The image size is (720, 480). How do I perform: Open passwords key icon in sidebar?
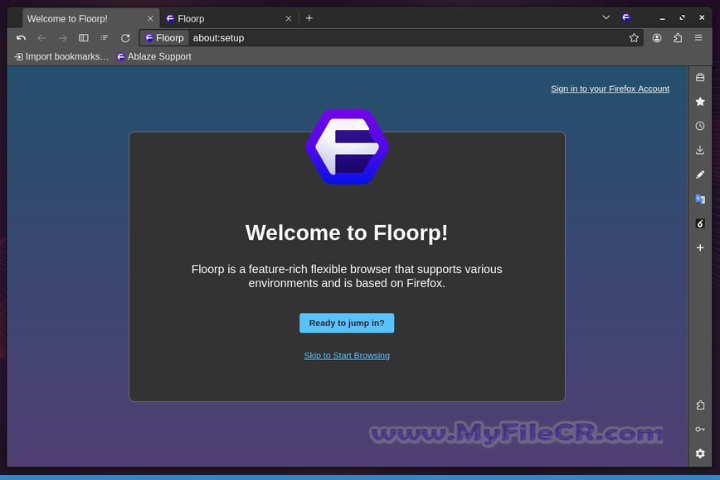[x=700, y=429]
